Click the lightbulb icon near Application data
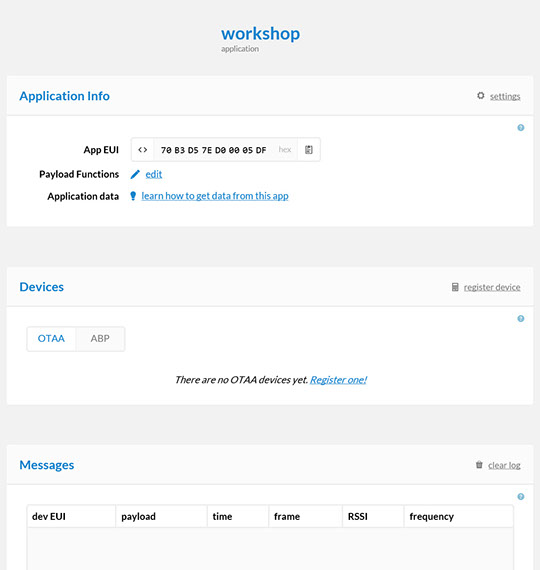Viewport: 540px width, 570px height. pos(133,196)
